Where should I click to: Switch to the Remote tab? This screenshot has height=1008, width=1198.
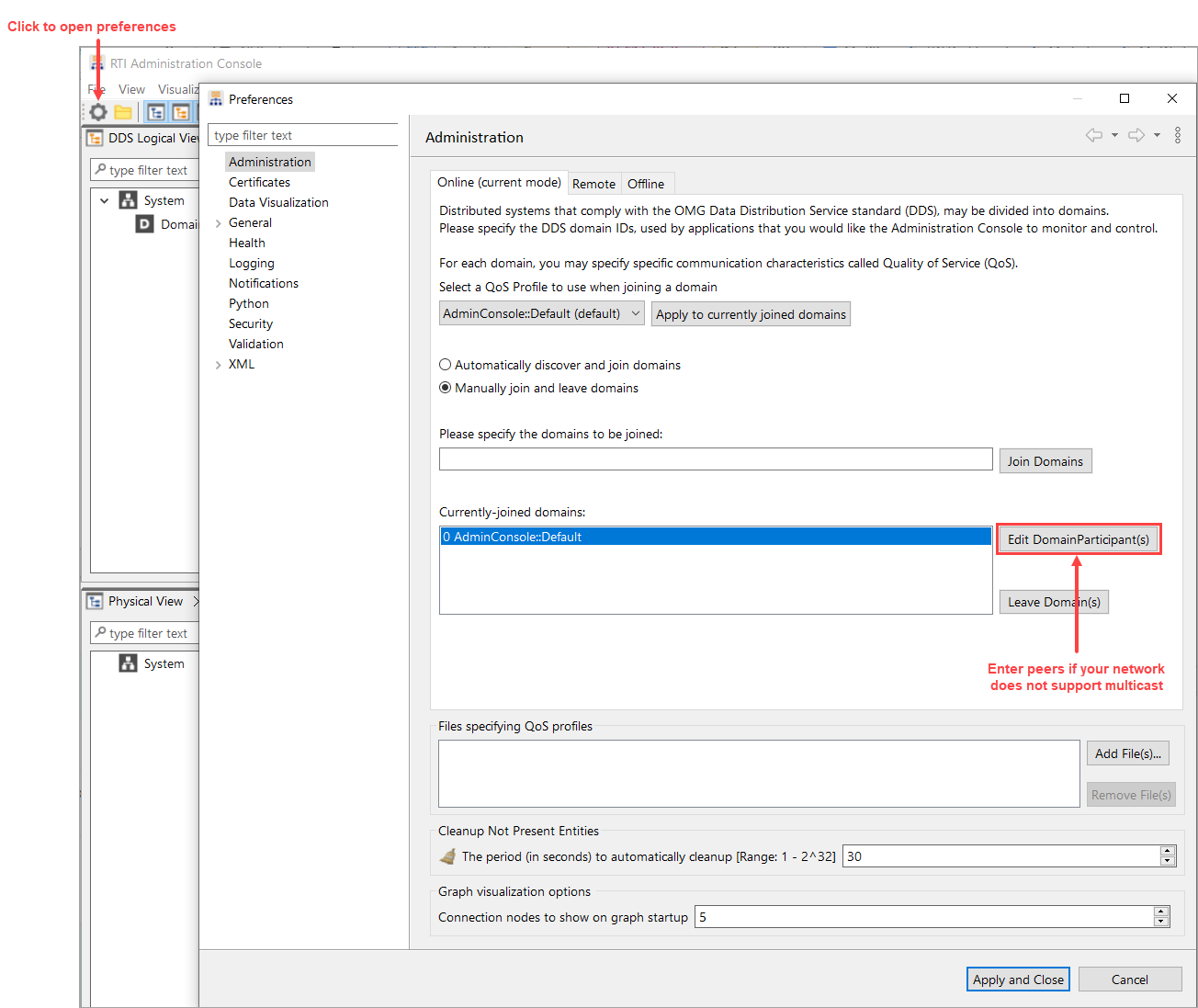(593, 184)
